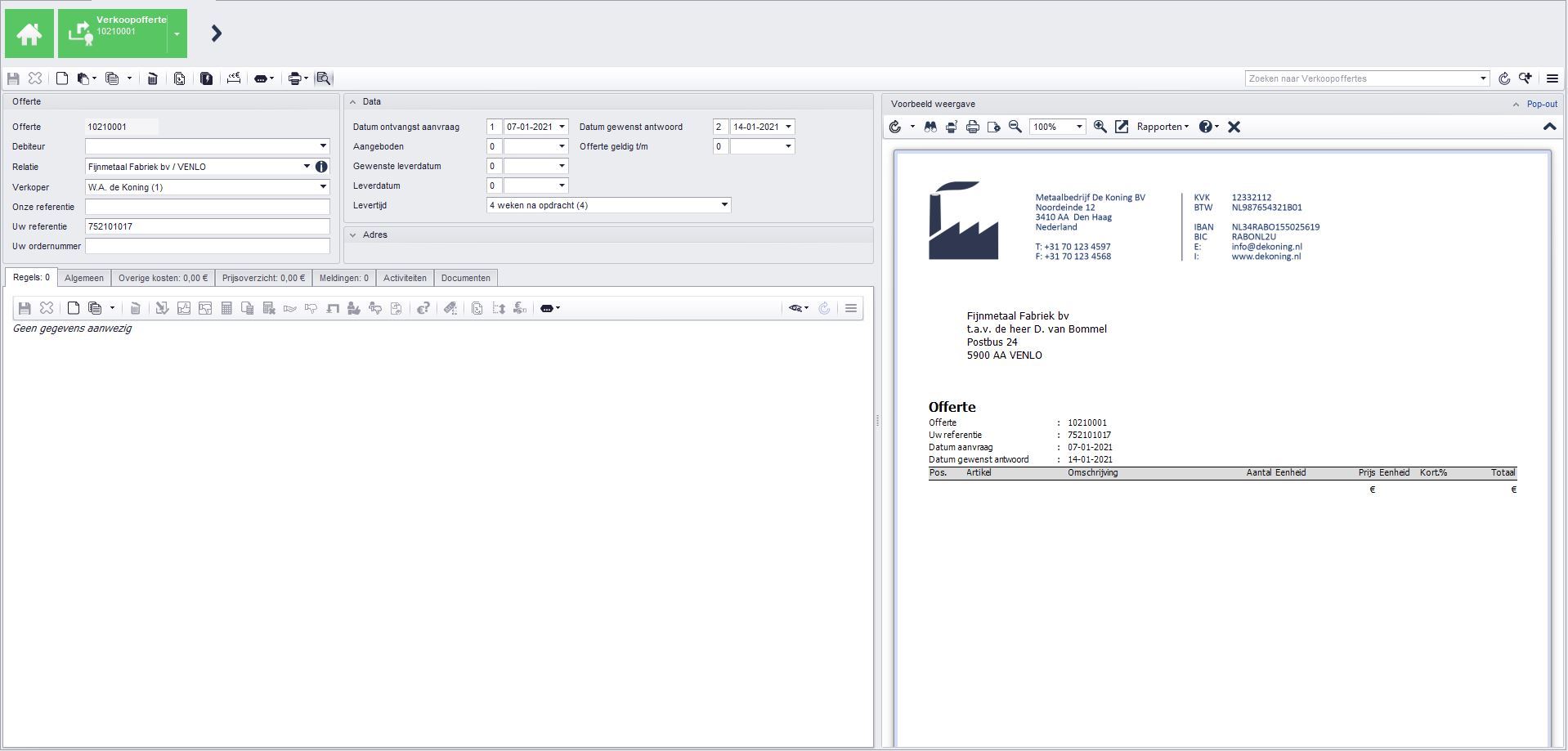
Task: Click the Onze referentie input field
Action: pos(208,207)
